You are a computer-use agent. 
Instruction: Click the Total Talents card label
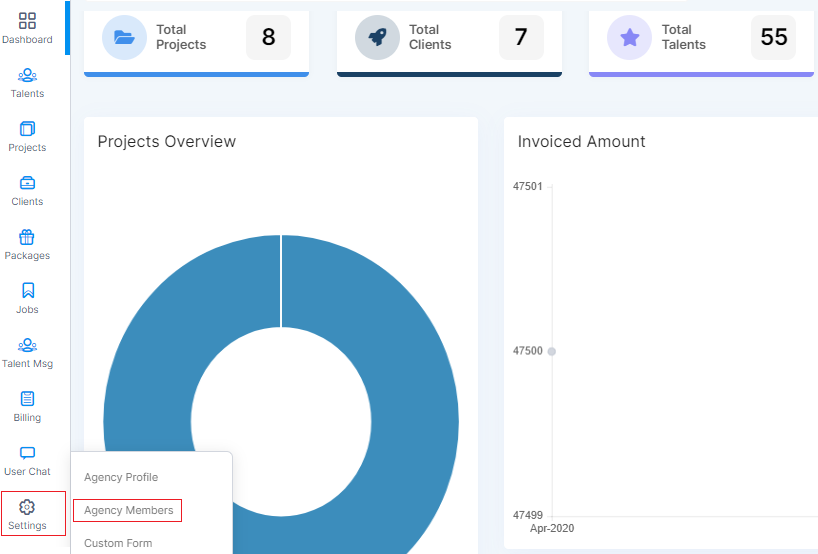[x=683, y=37]
